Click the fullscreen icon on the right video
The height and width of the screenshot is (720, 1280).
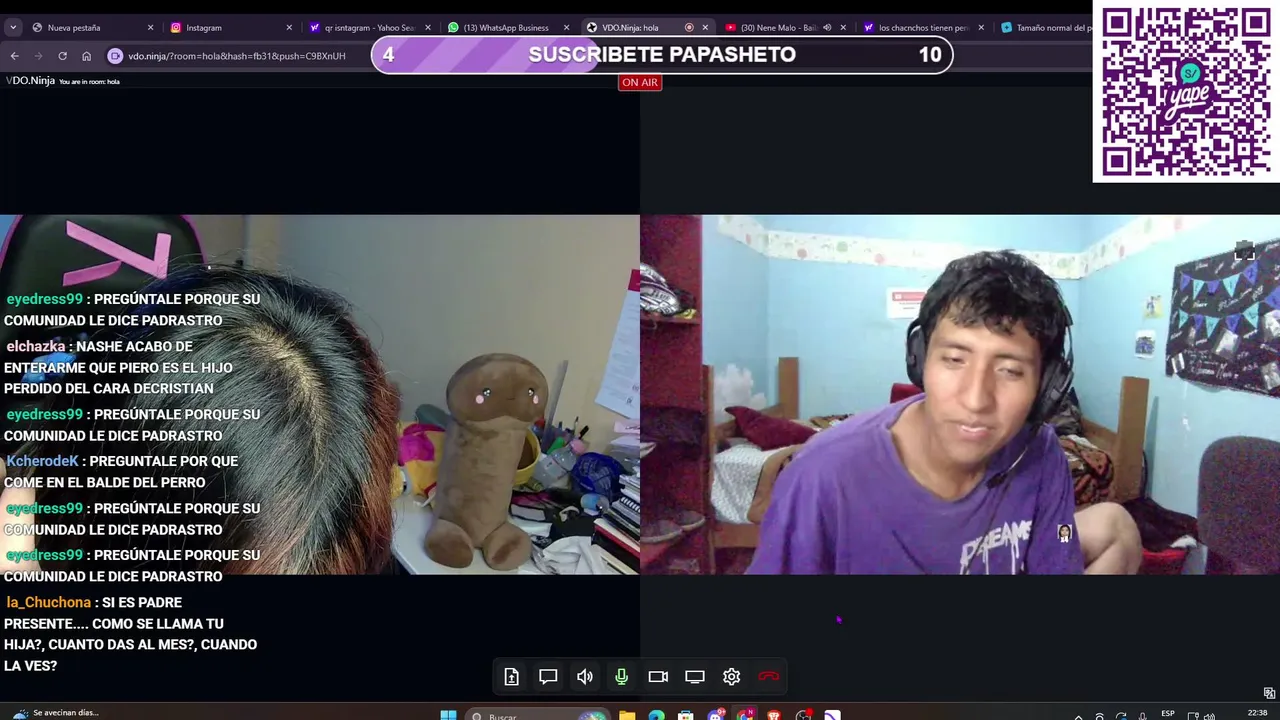(x=1244, y=251)
